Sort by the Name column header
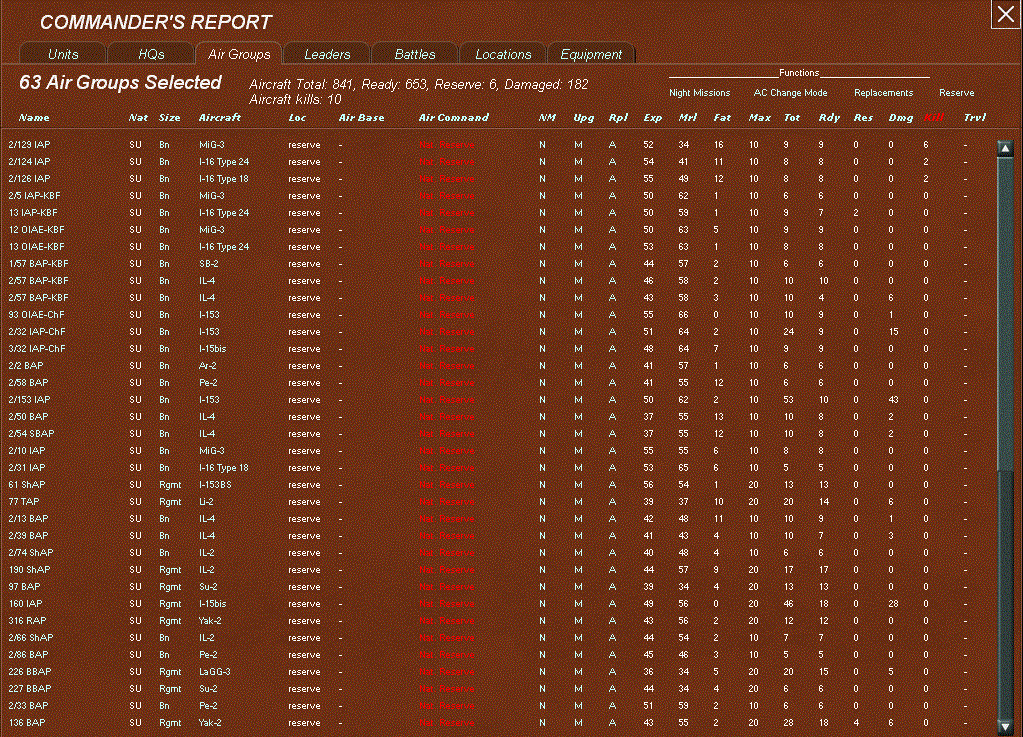The height and width of the screenshot is (737, 1023). [x=34, y=117]
